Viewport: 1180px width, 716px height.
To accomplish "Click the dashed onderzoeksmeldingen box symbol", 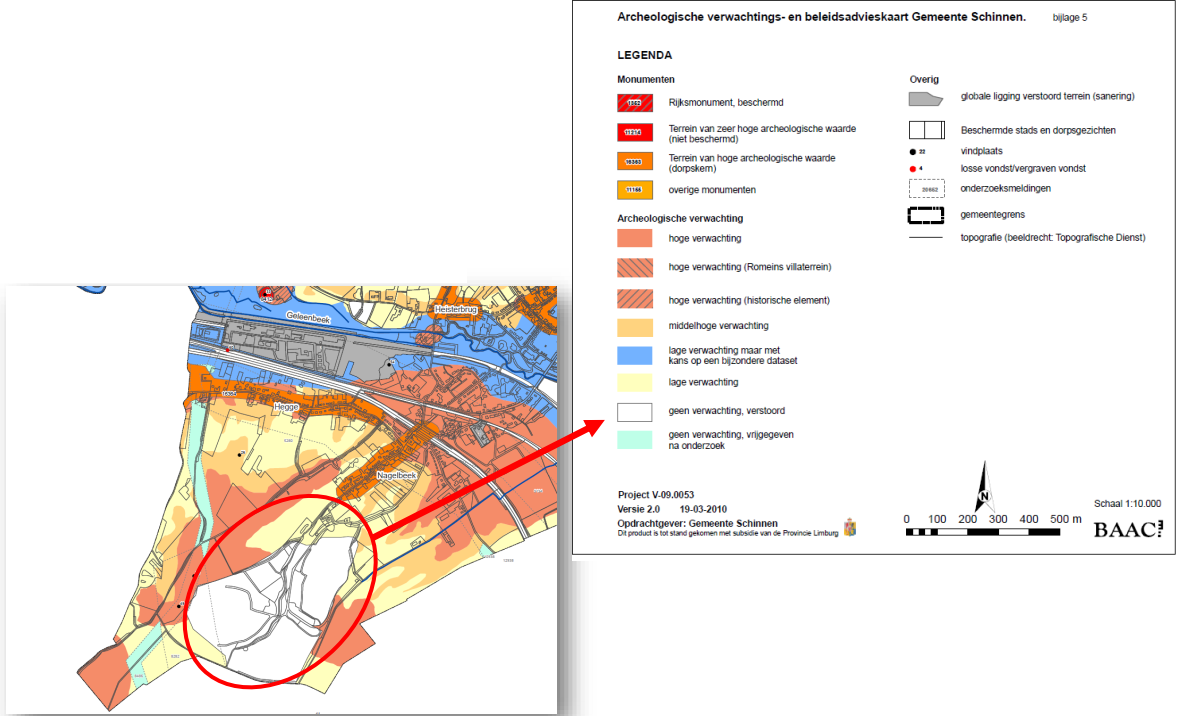I will pyautogui.click(x=926, y=189).
